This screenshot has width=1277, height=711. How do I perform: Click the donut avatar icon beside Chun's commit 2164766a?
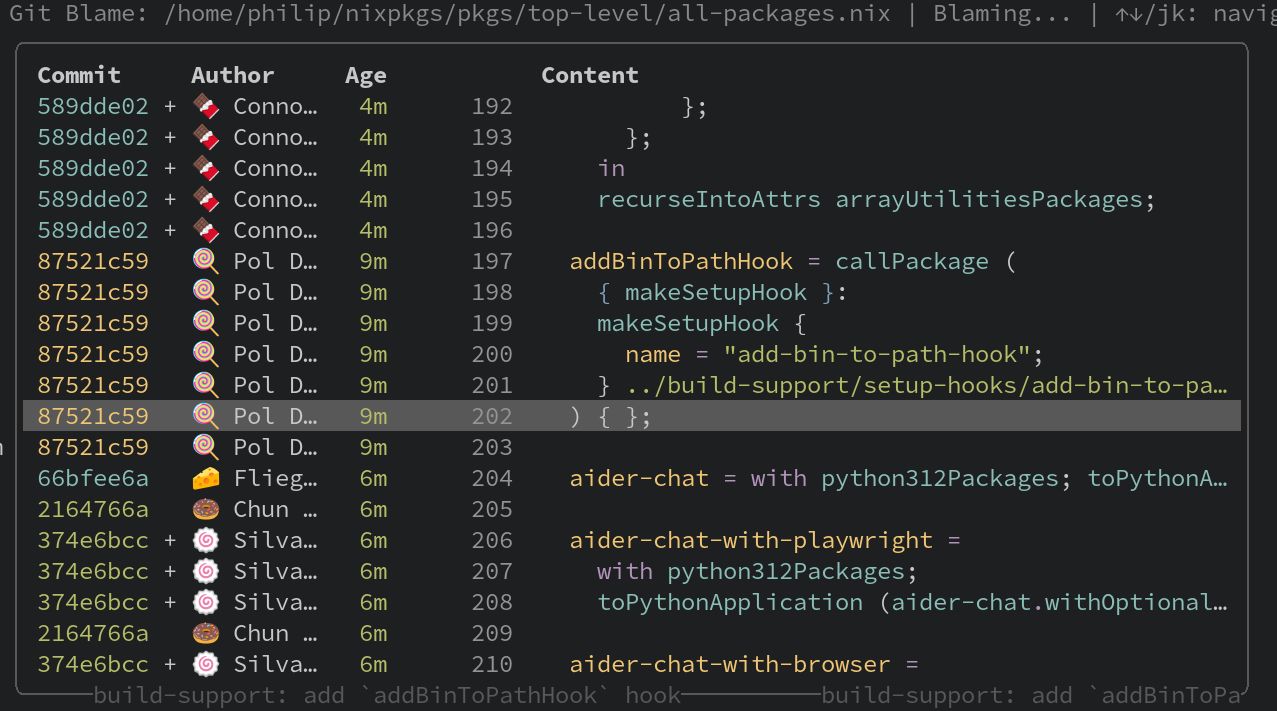(205, 509)
